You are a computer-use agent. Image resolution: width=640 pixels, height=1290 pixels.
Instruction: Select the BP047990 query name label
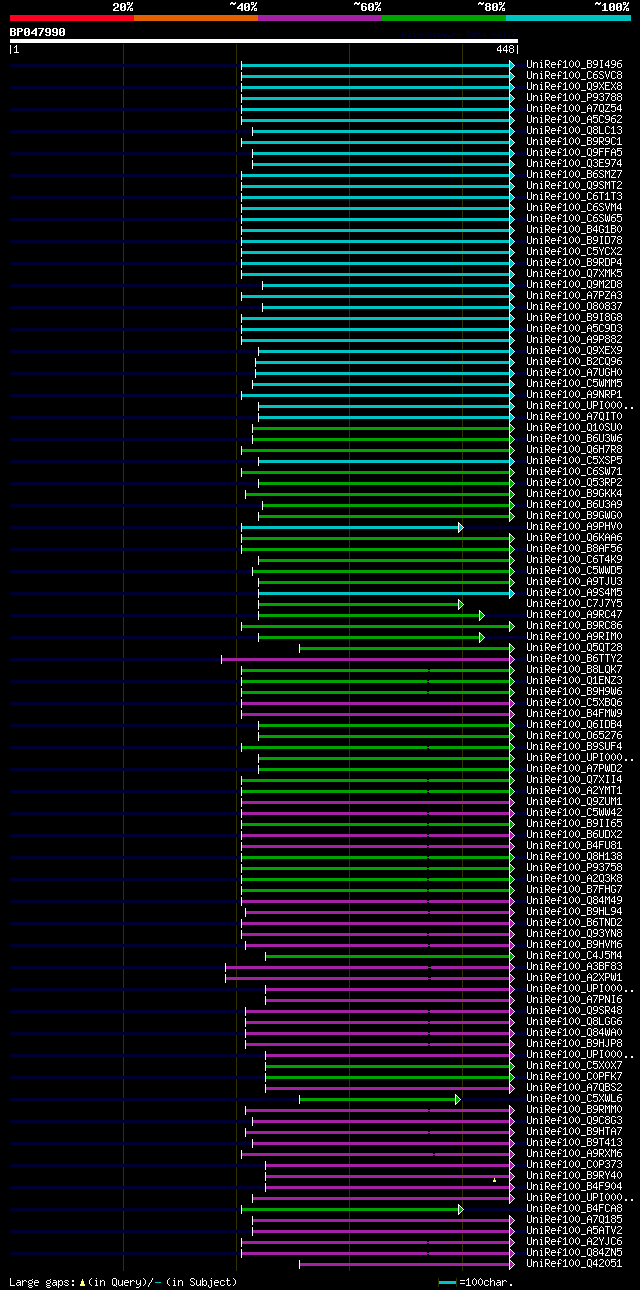pyautogui.click(x=38, y=32)
